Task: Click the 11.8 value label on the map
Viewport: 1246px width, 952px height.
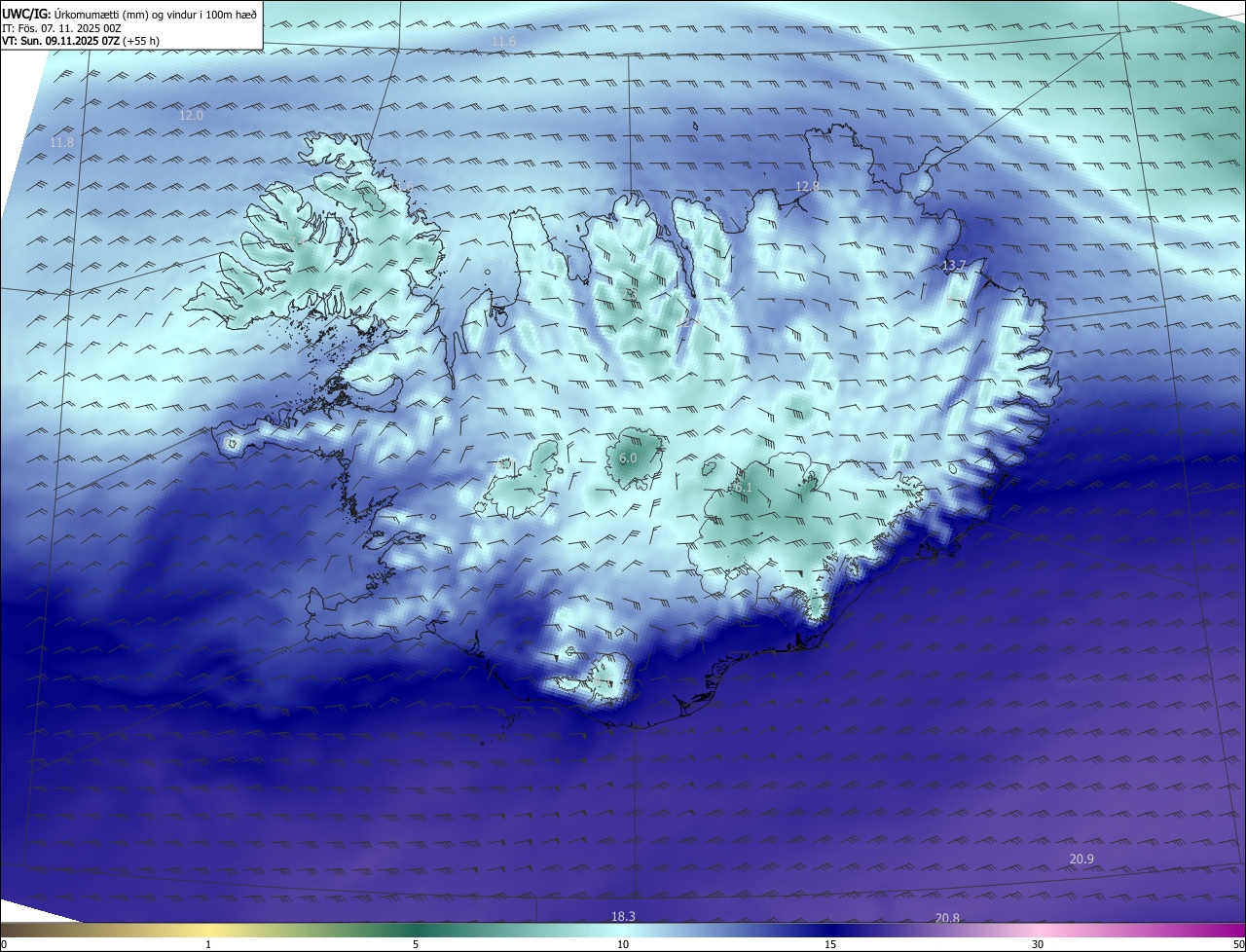Action: click(61, 143)
